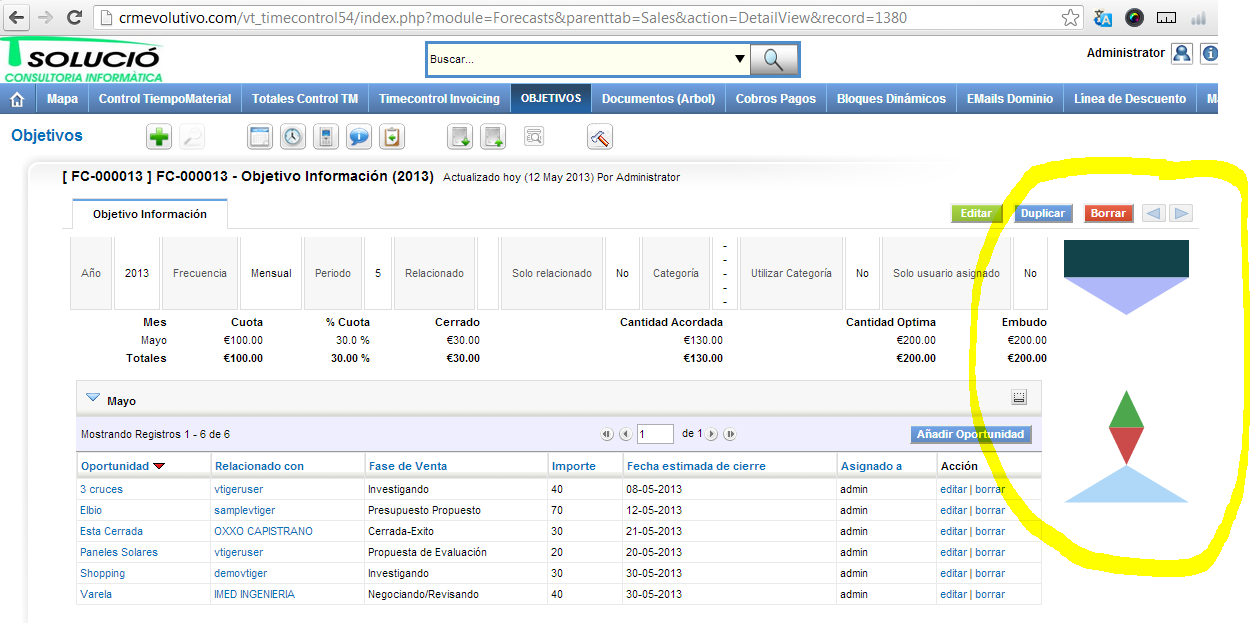Go to next record with right arrow
This screenshot has height=623, width=1250.
pyautogui.click(x=1181, y=213)
